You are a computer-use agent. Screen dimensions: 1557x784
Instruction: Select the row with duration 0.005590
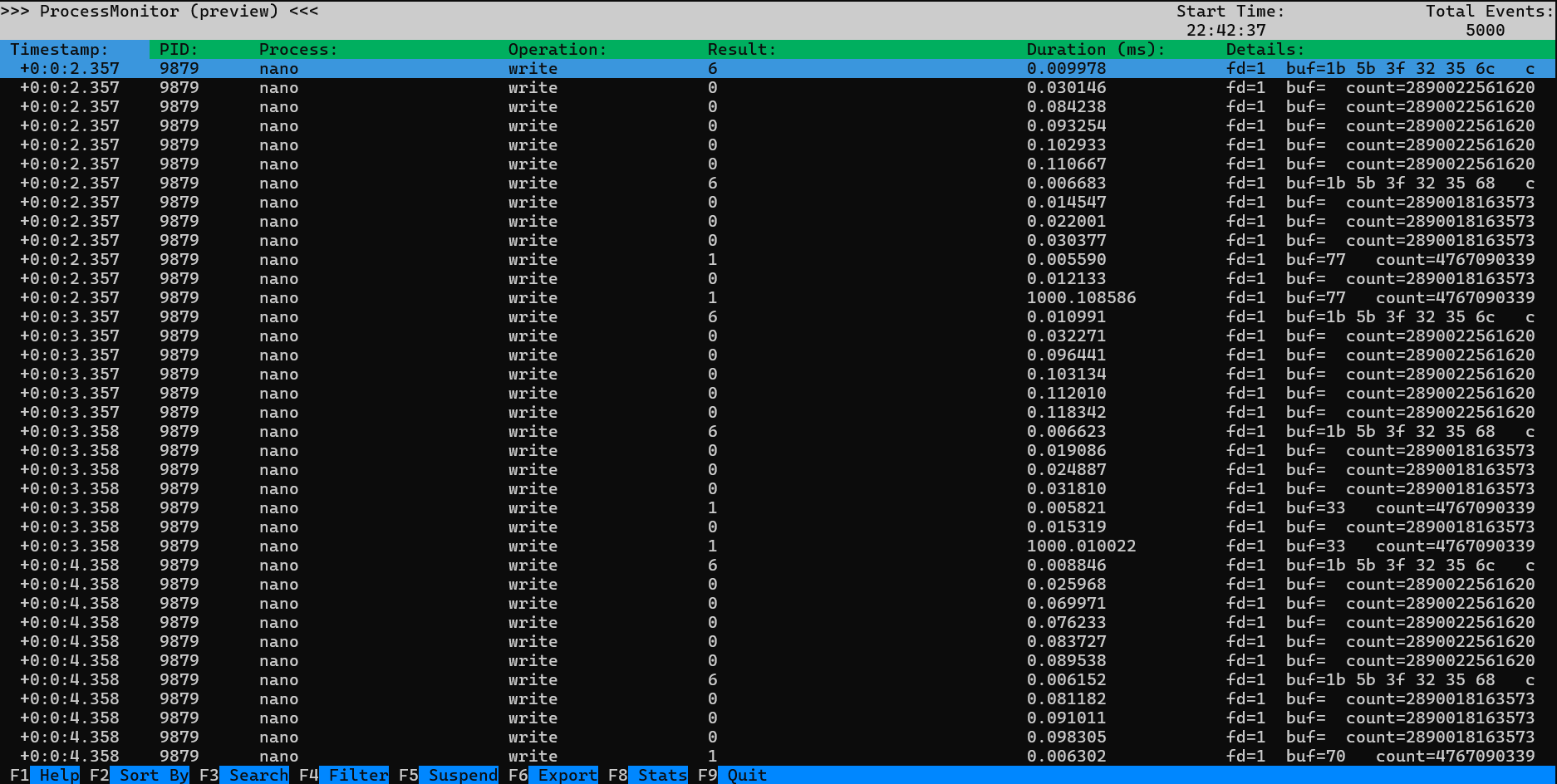pos(778,260)
